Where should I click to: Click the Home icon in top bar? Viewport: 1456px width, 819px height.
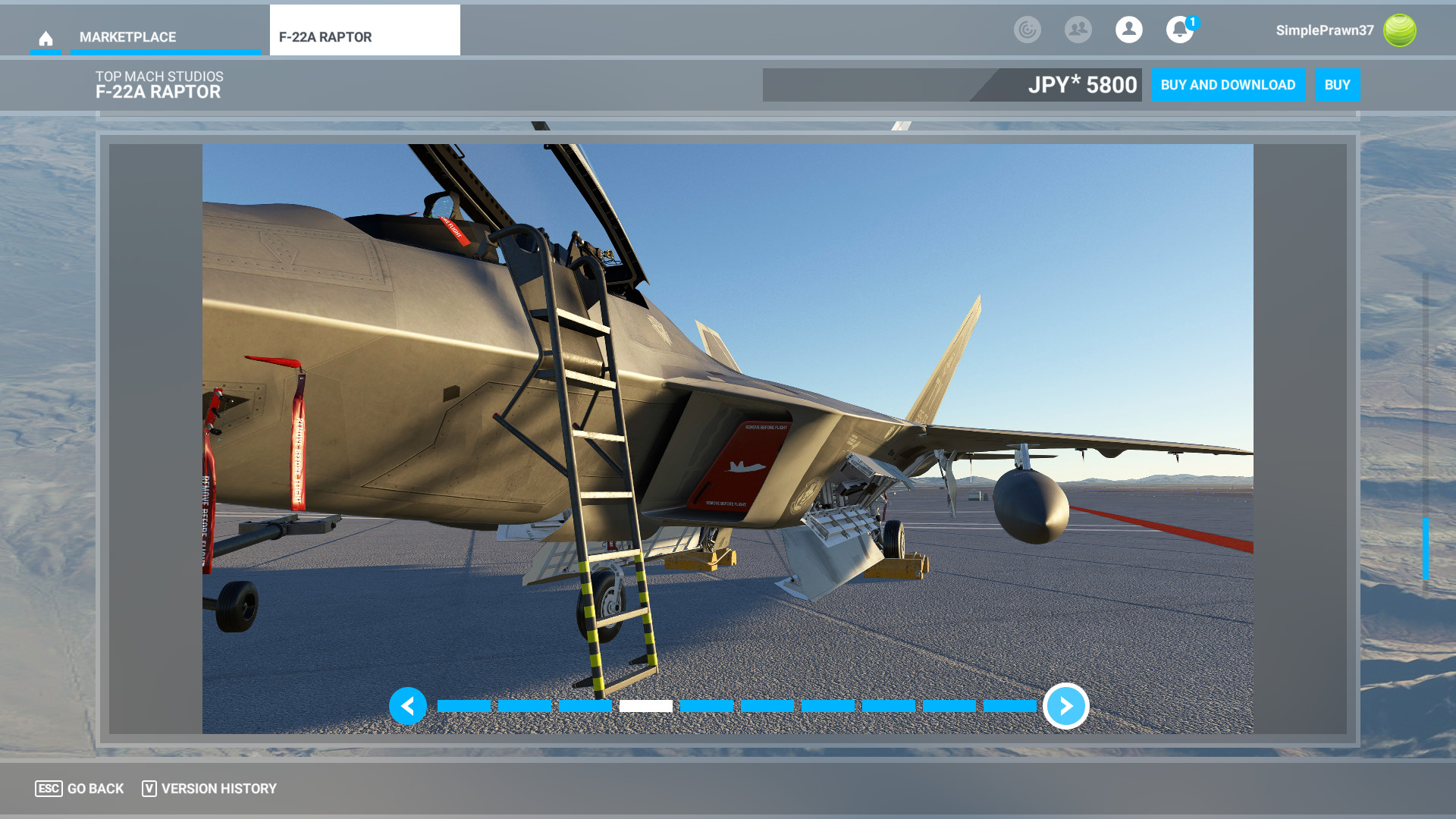tap(45, 38)
